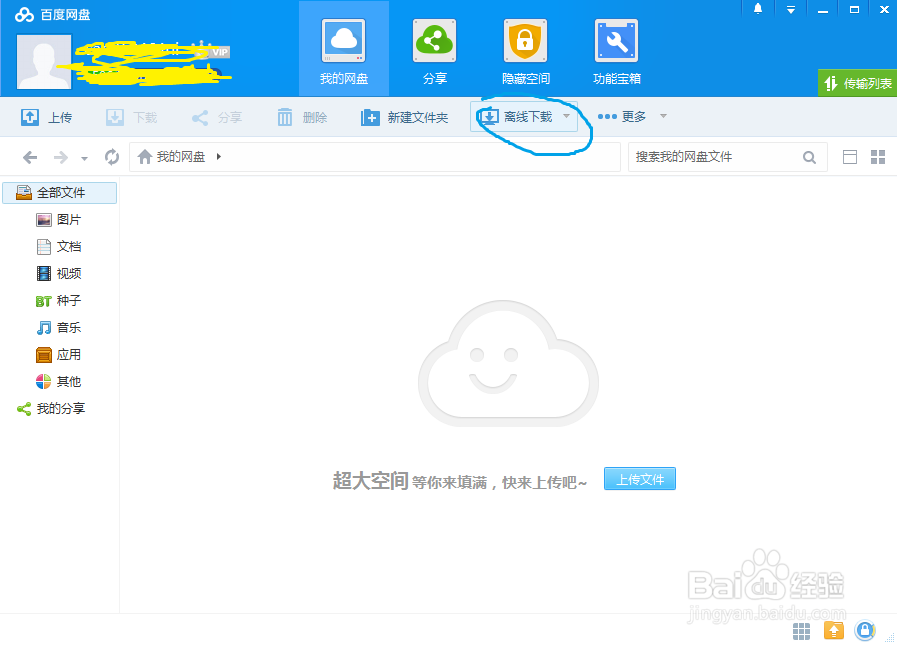Viewport: 897px width, 645px height.
Task: Select 全部文件 in sidebar
Action: [59, 193]
